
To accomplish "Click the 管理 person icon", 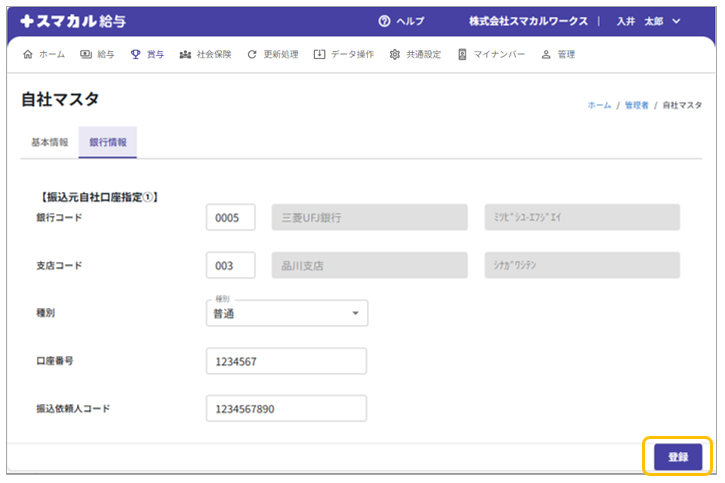I will tap(546, 55).
